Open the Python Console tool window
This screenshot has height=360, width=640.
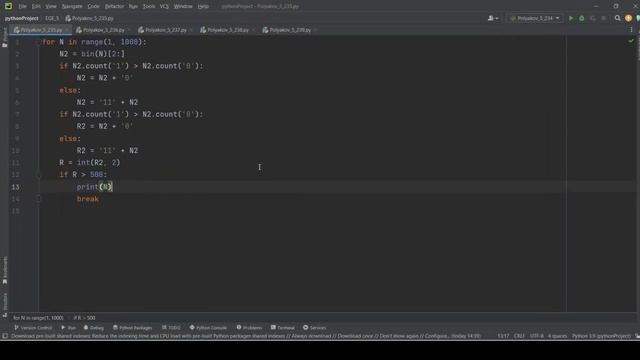[x=208, y=328]
